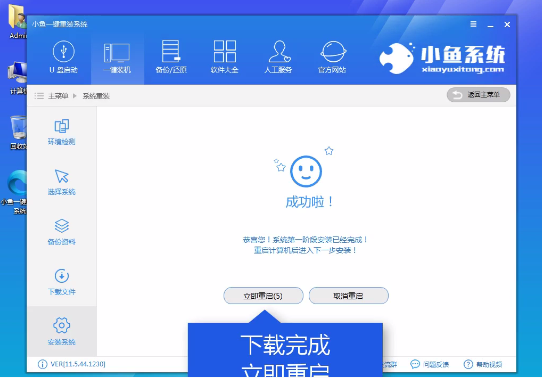Click the 返回主菜单 return button
The width and height of the screenshot is (542, 378).
(478, 95)
